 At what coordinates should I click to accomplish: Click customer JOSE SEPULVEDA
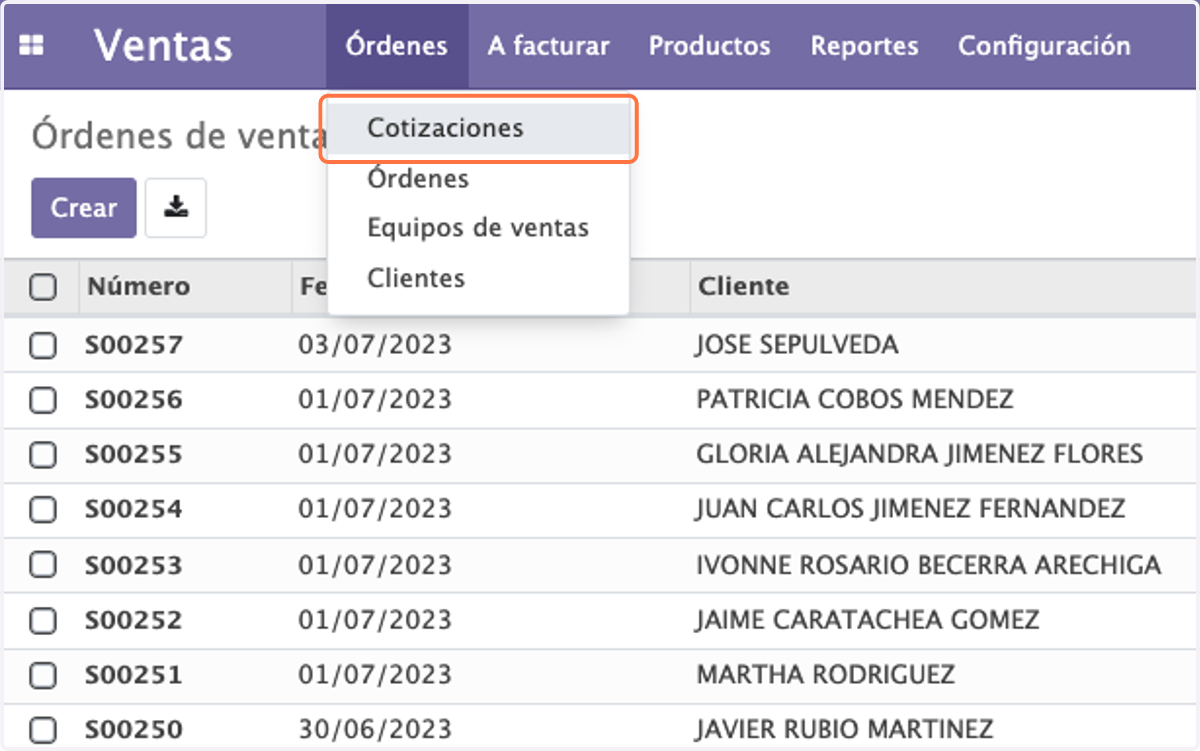click(797, 346)
